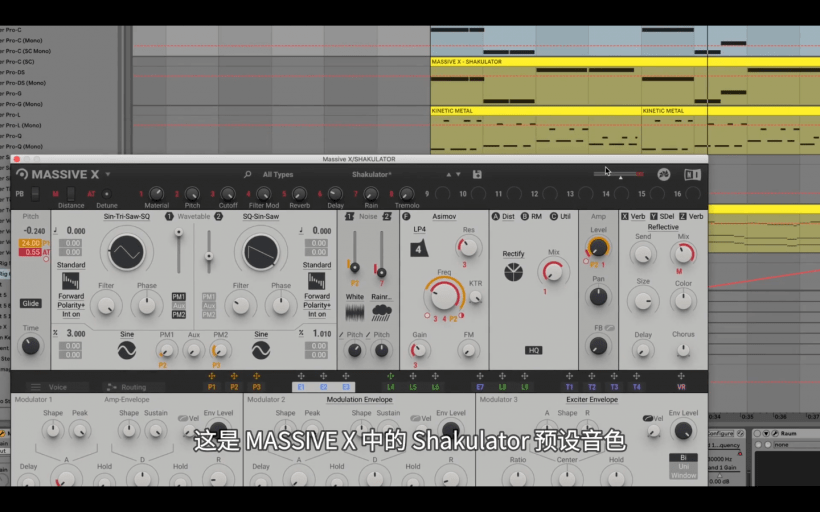
Task: Toggle Modulator 3 Vel switch
Action: click(647, 418)
